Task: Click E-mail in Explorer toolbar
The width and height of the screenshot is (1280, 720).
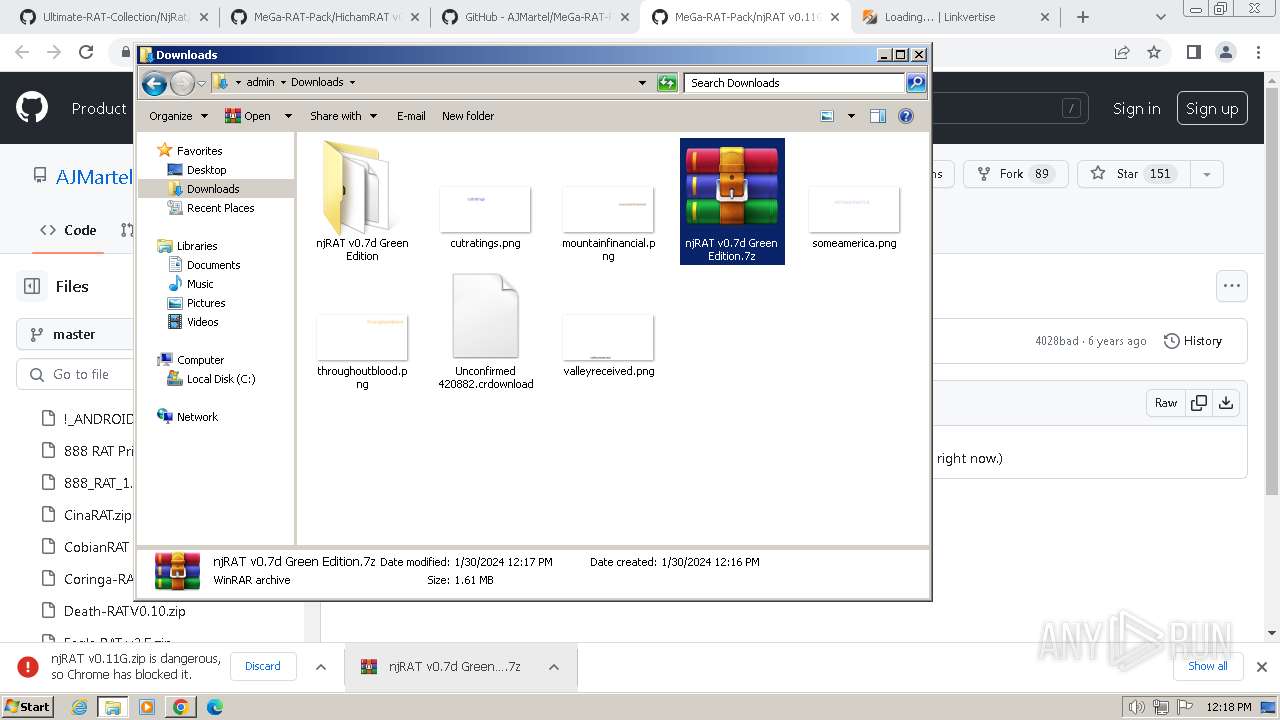Action: [411, 116]
